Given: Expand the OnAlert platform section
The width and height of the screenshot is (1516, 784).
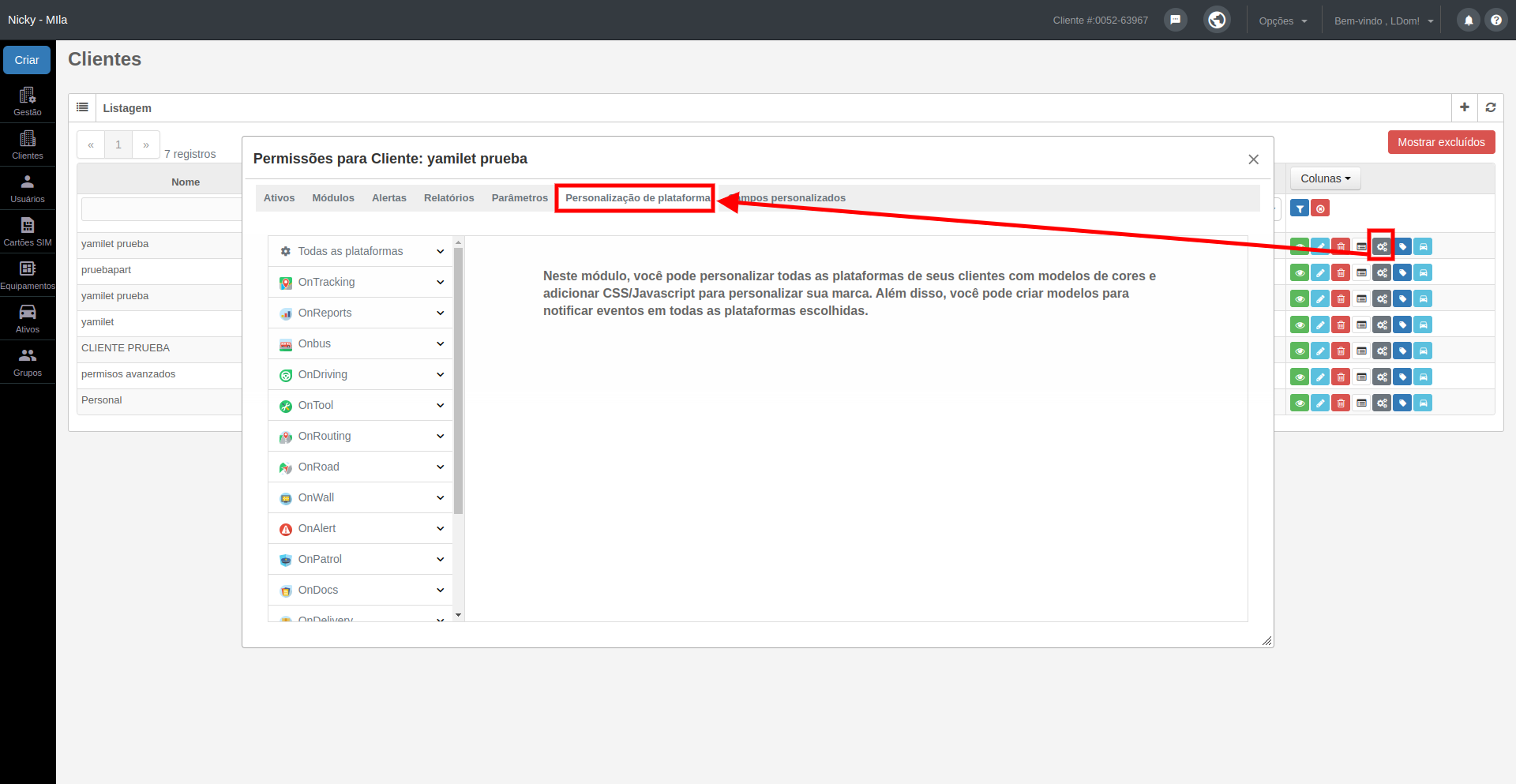Looking at the screenshot, I should tap(361, 528).
